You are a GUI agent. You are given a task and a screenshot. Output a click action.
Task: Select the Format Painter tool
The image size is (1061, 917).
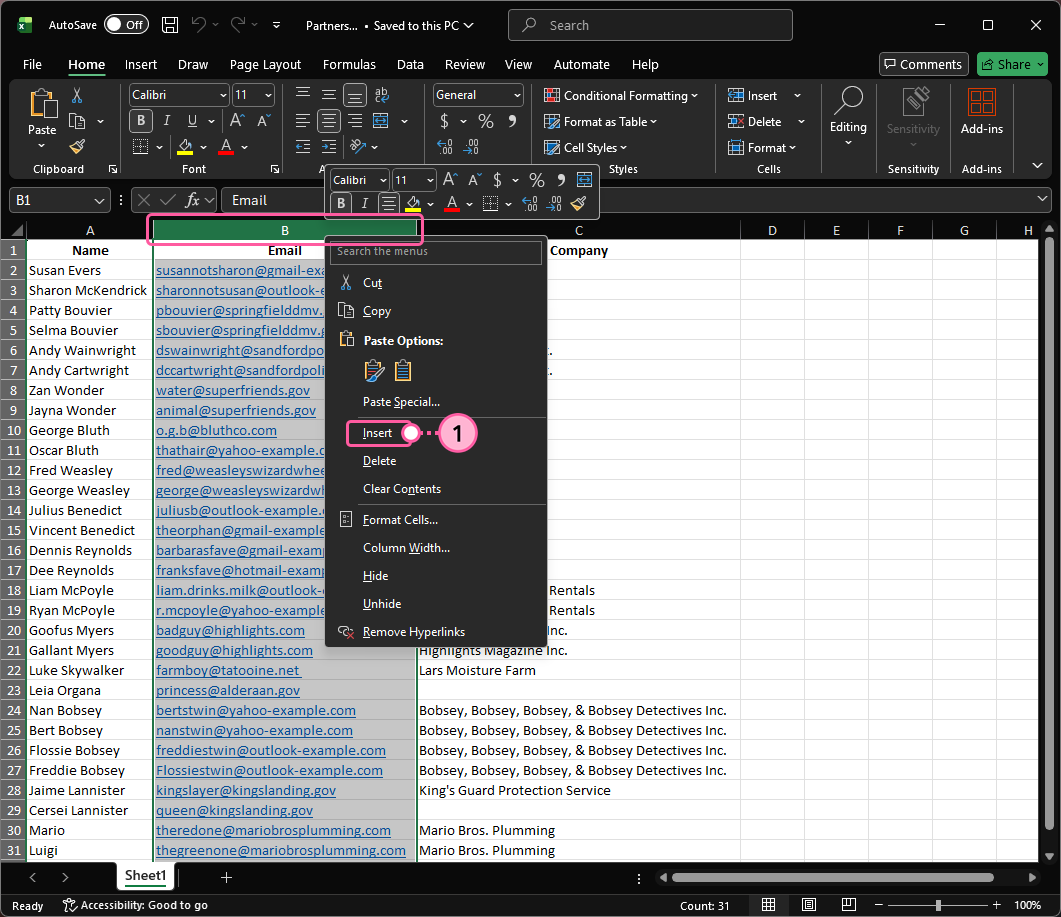pos(77,146)
